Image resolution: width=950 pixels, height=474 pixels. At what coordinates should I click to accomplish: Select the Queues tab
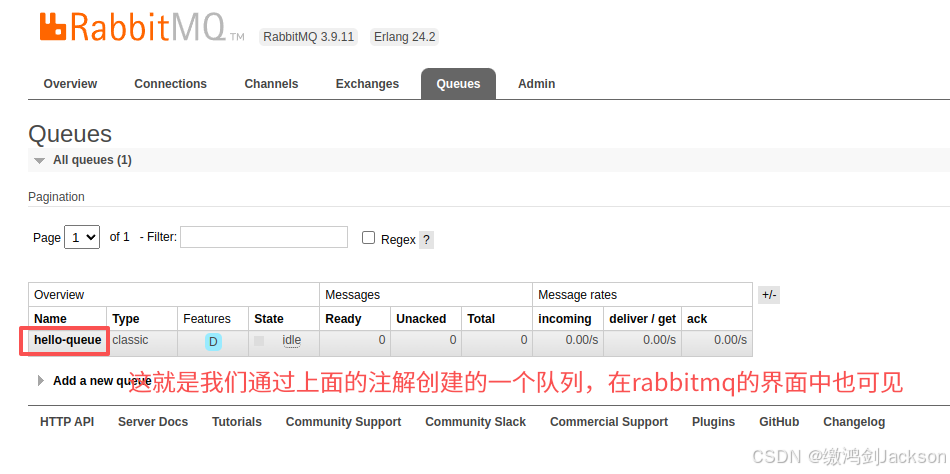coord(458,84)
